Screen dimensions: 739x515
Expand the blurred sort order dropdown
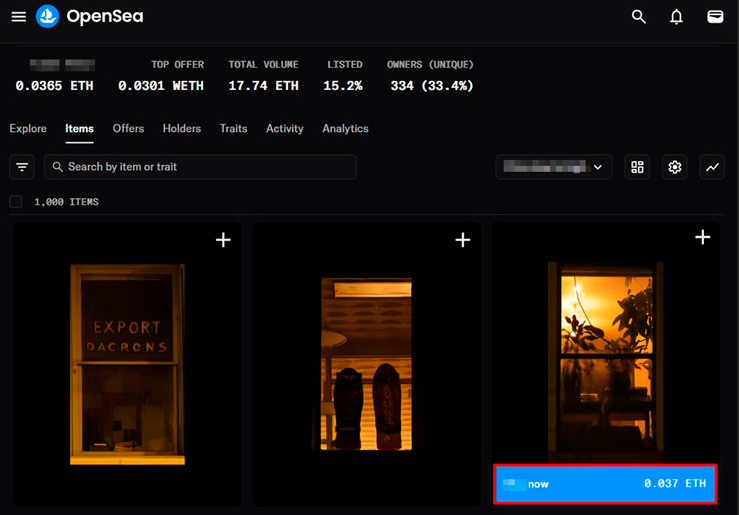point(554,167)
